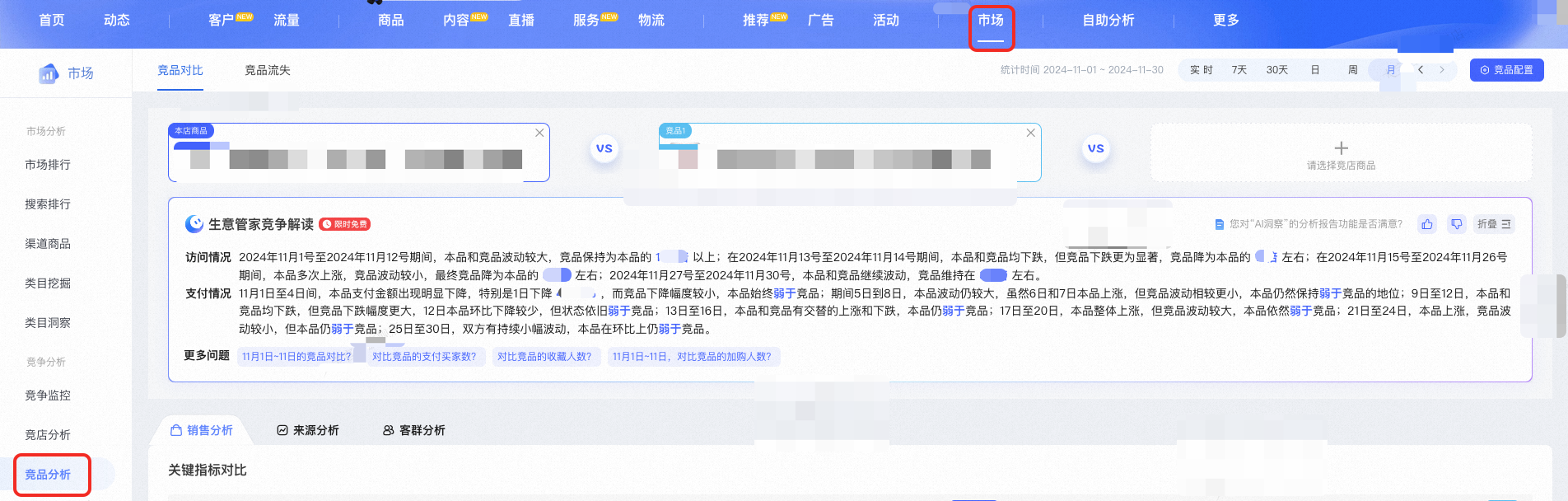Select 月 time granularity
Image resolution: width=1568 pixels, height=501 pixels.
click(1391, 70)
